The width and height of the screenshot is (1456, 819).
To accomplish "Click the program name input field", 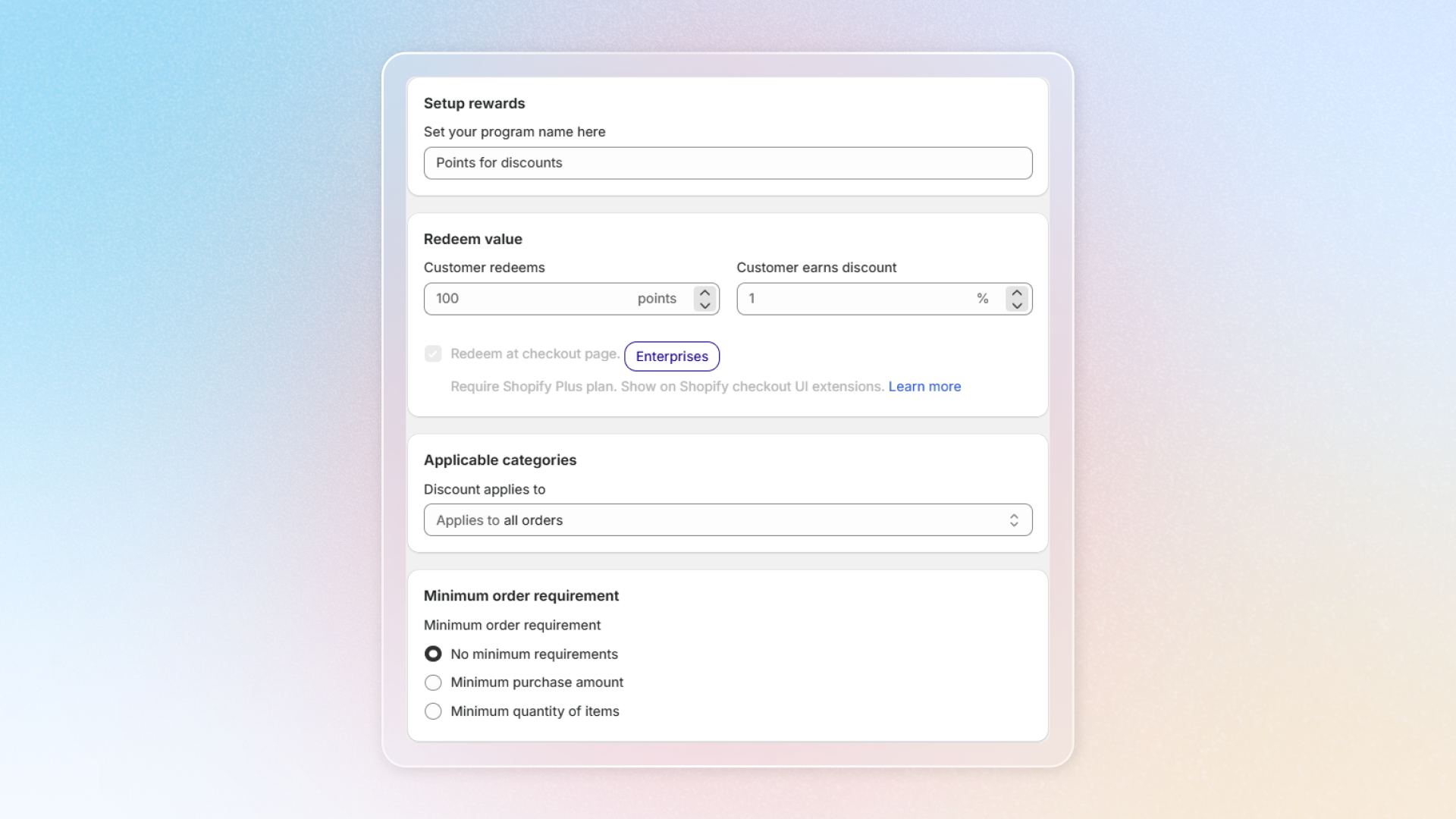I will [726, 163].
